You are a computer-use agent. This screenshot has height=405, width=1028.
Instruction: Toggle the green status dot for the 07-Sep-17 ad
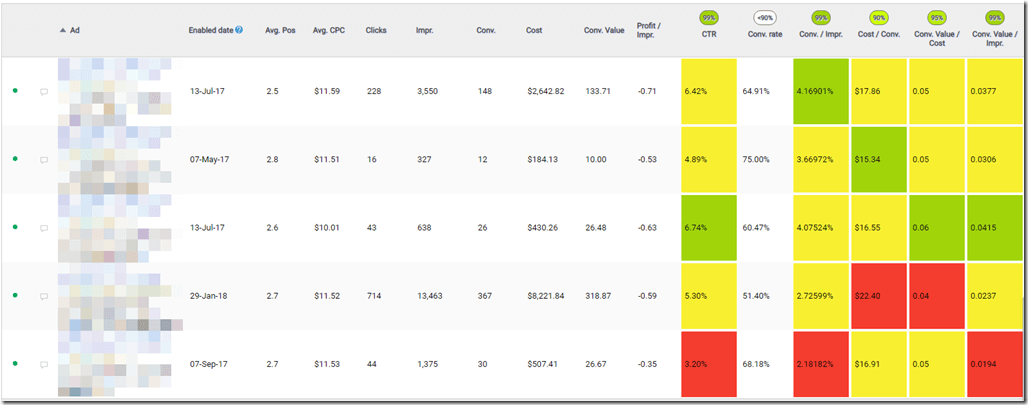coord(15,364)
